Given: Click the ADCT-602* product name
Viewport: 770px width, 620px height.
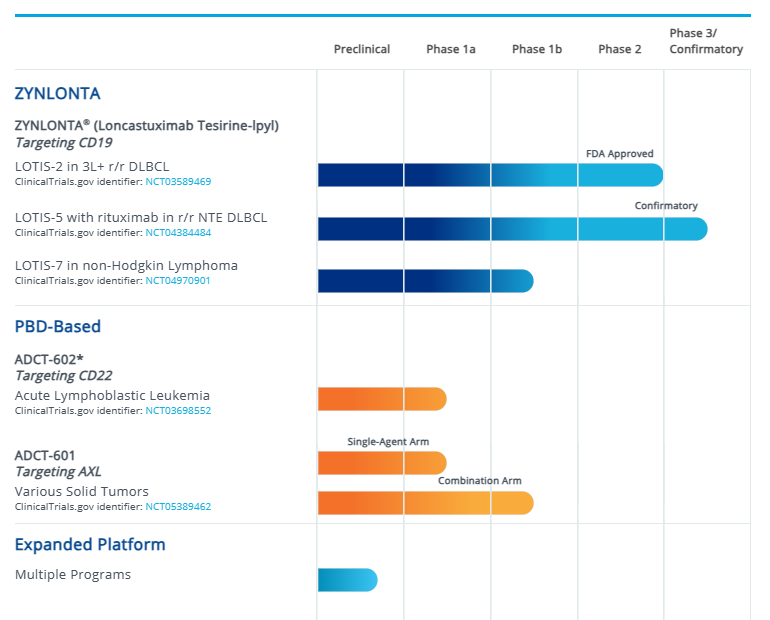Looking at the screenshot, I should pyautogui.click(x=49, y=359).
